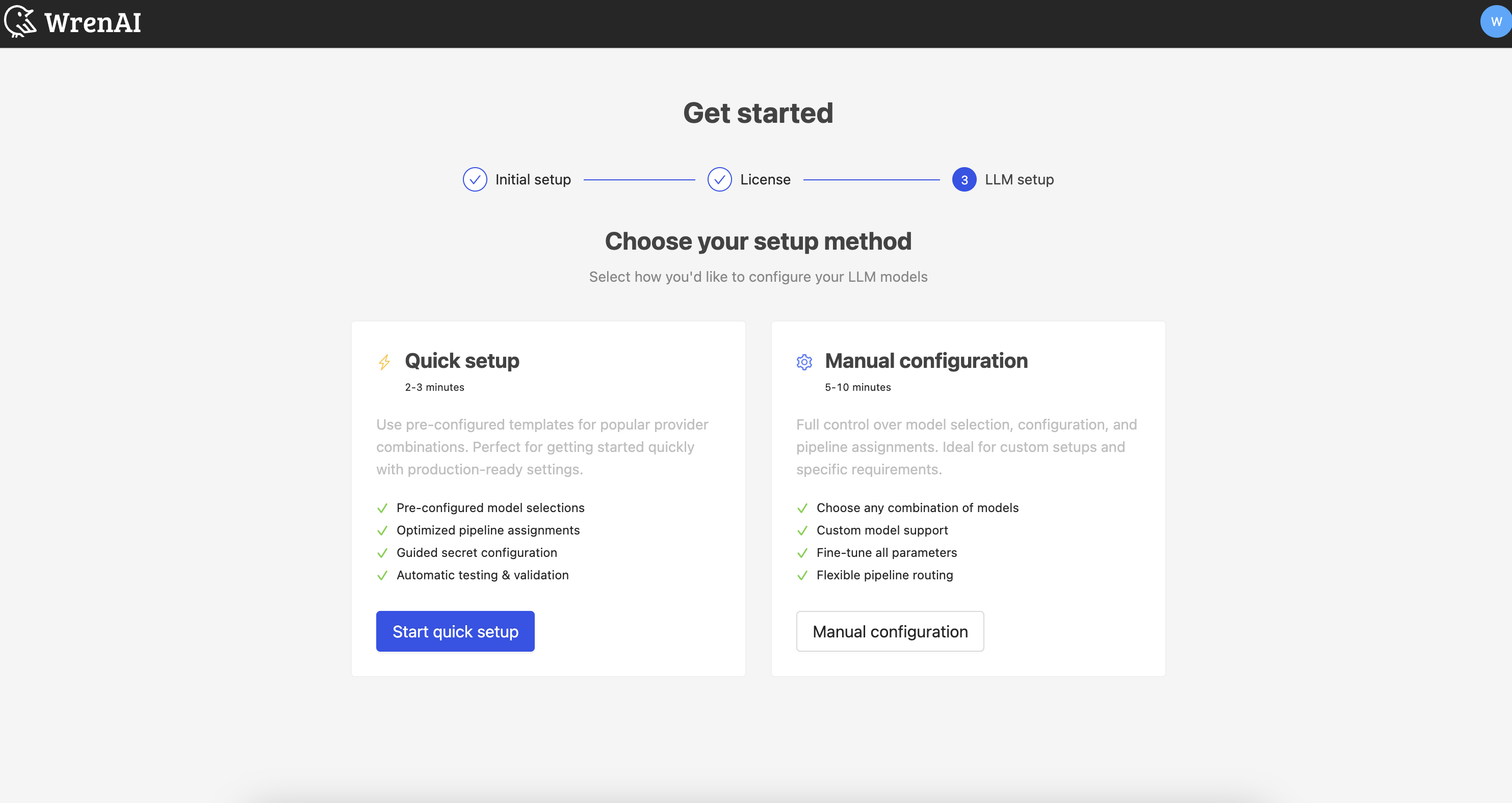Select the LLM setup step label
The width and height of the screenshot is (1512, 803).
[1019, 179]
